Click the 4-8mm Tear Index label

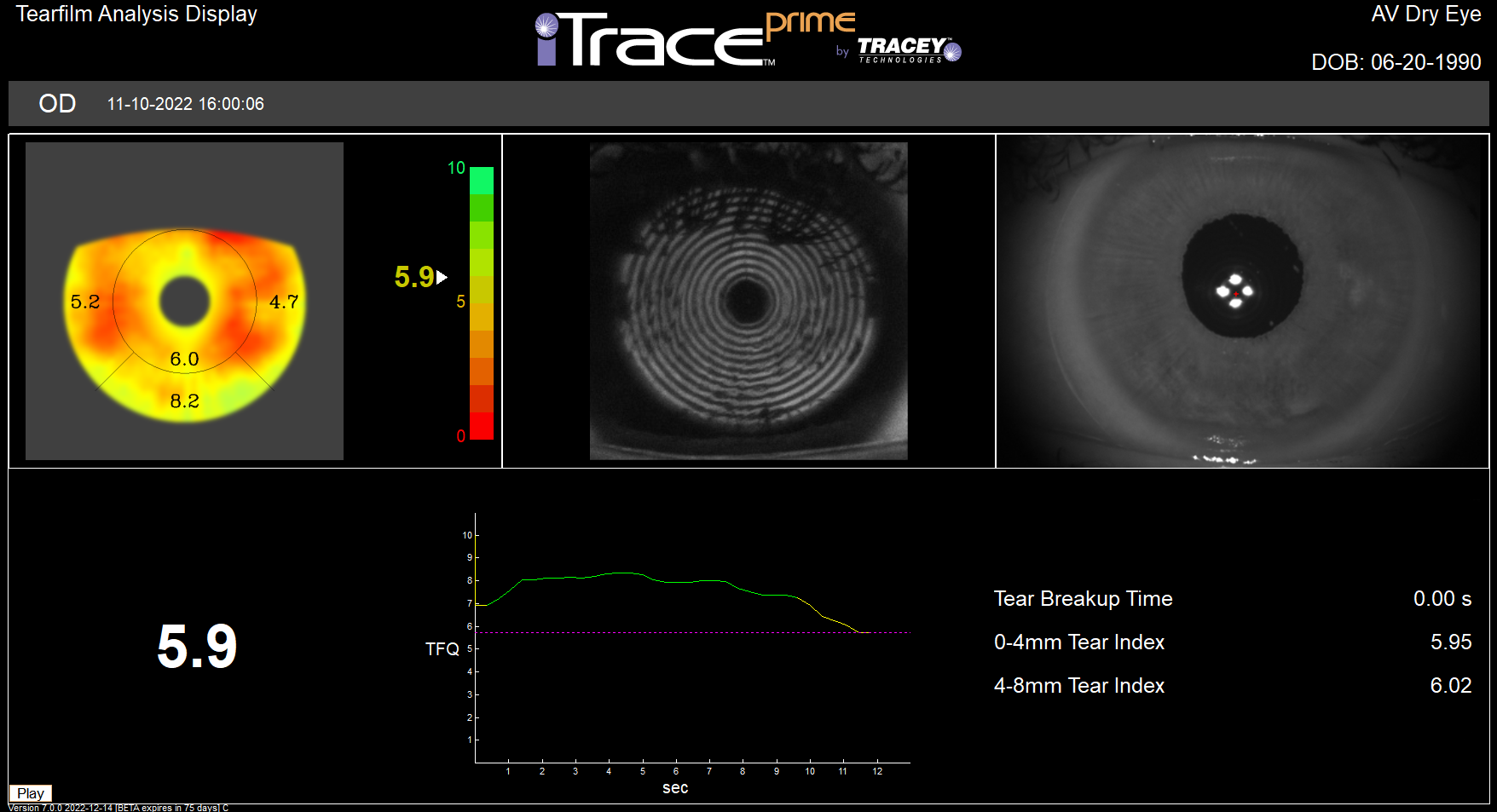coord(1078,686)
